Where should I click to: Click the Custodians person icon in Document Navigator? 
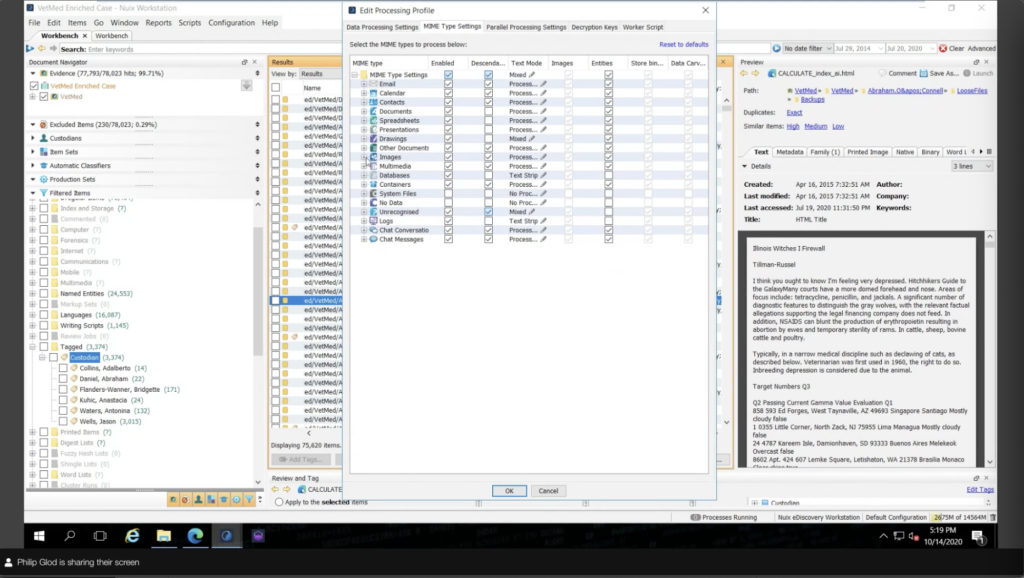44,138
